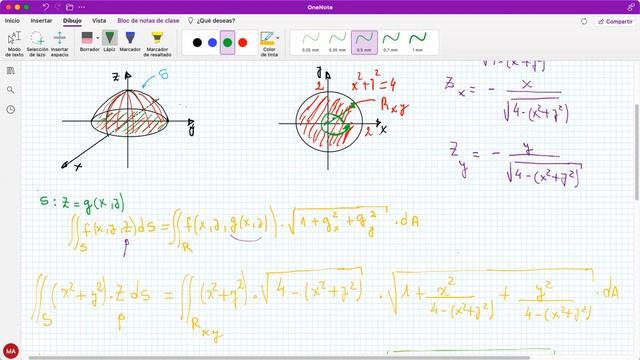Pick the red ink color

pos(242,42)
